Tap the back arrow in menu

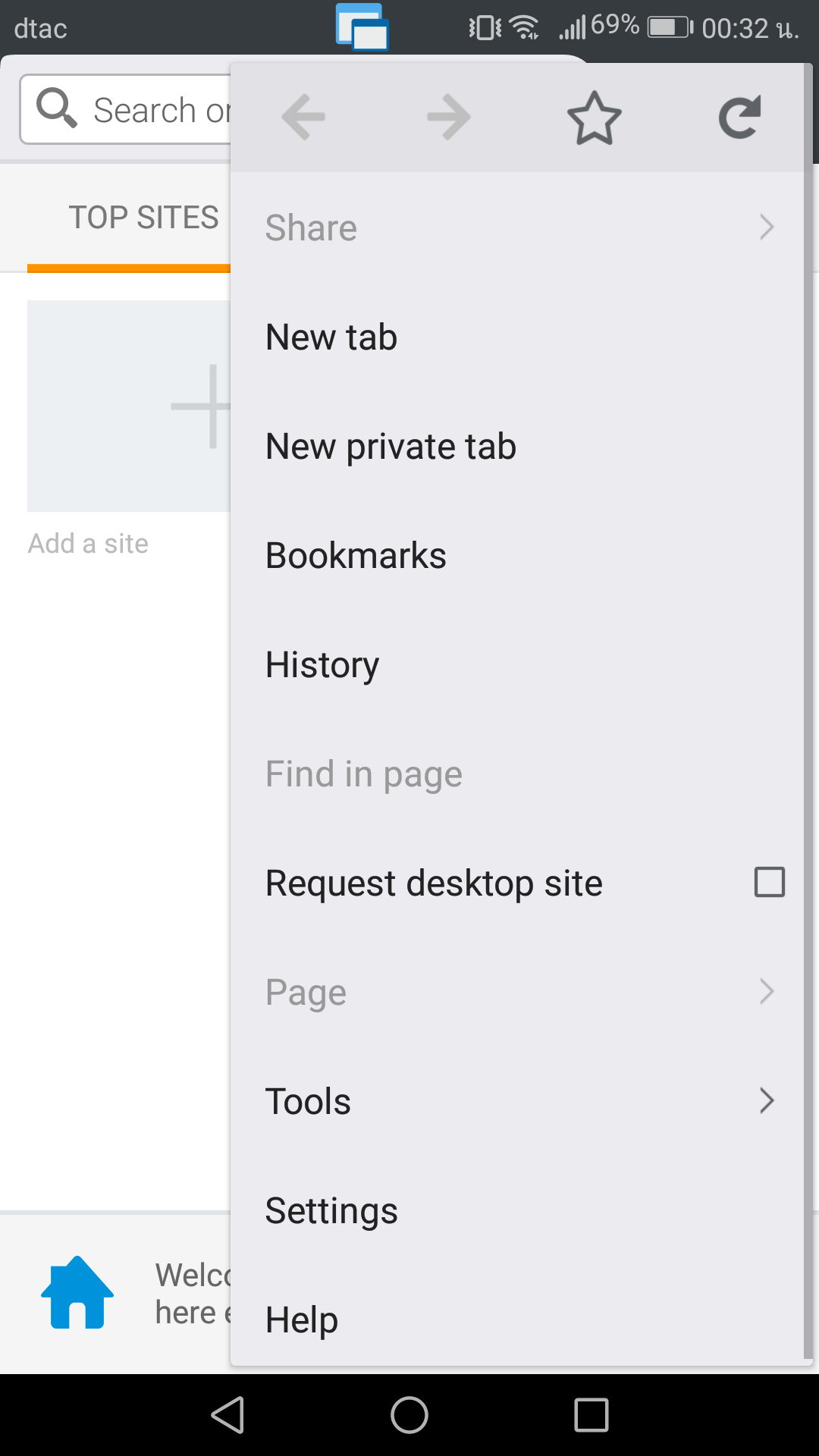point(303,117)
